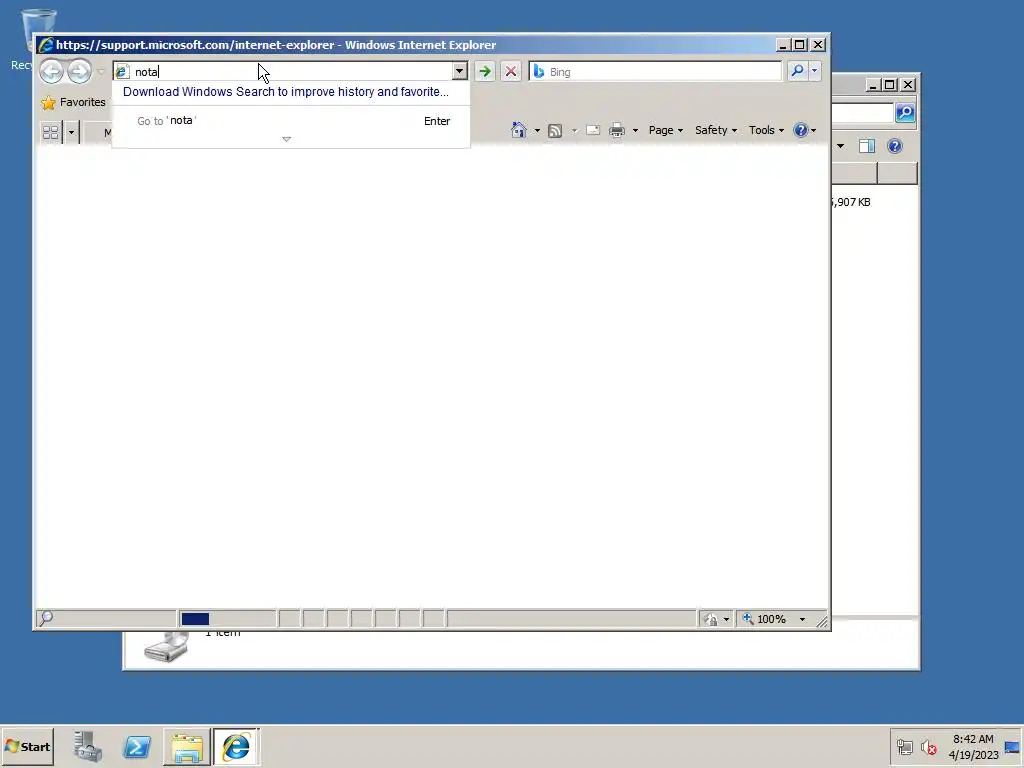This screenshot has height=768, width=1024.
Task: Open the Favorites star button
Action: (73, 103)
